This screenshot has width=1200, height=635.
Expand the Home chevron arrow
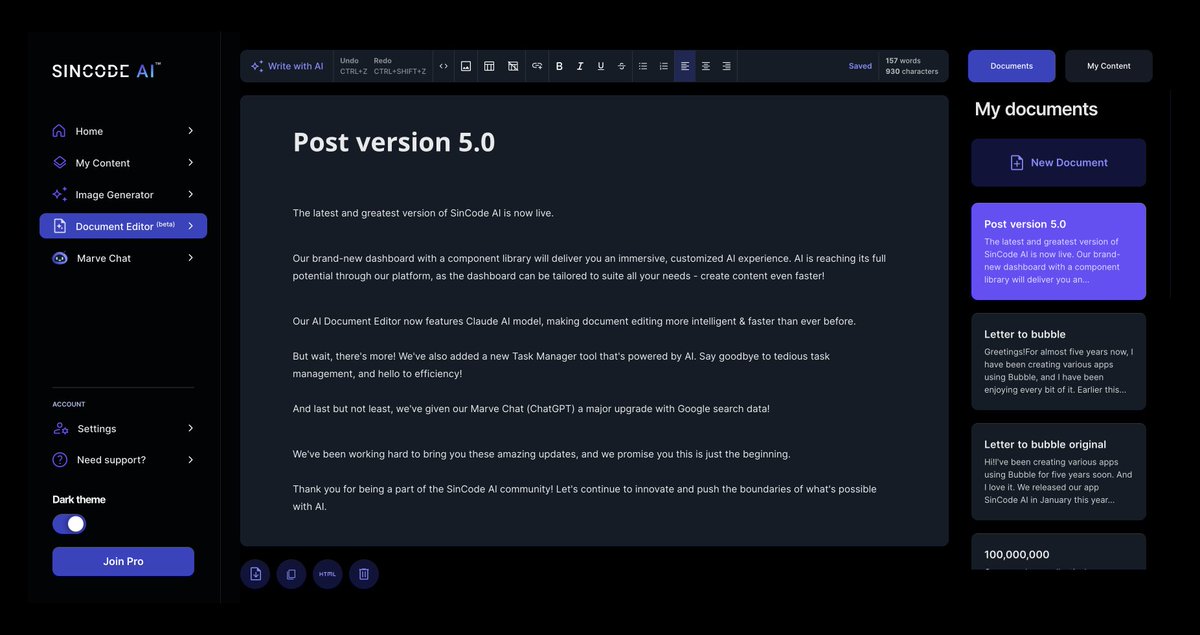coord(190,131)
